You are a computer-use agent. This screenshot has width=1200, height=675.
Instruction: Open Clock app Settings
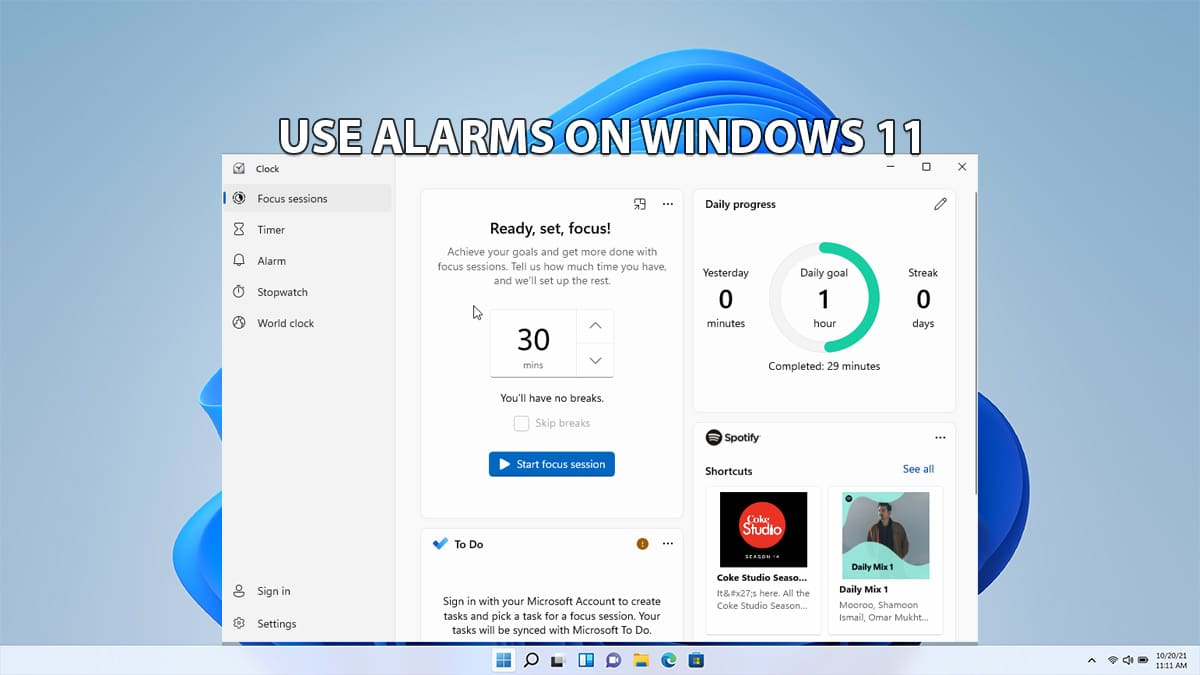308,623
